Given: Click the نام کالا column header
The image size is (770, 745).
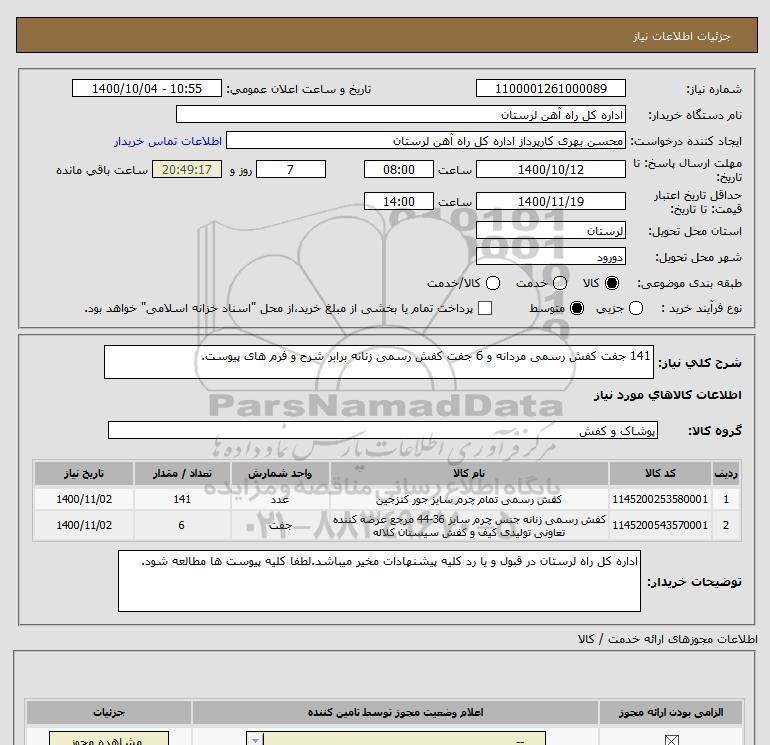Looking at the screenshot, I should pyautogui.click(x=469, y=473).
